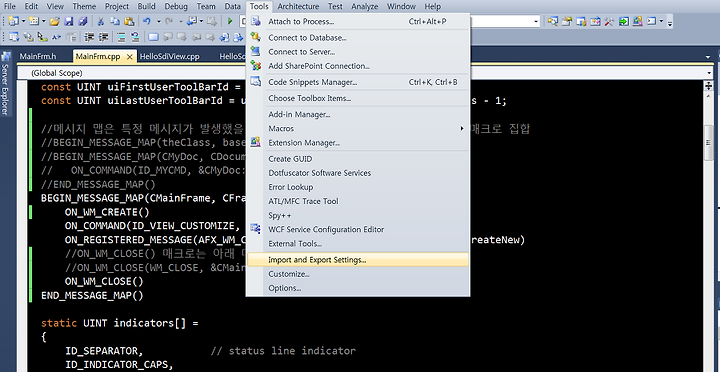Select Import and Export Settings menu item
720x372 pixels.
pyautogui.click(x=358, y=260)
